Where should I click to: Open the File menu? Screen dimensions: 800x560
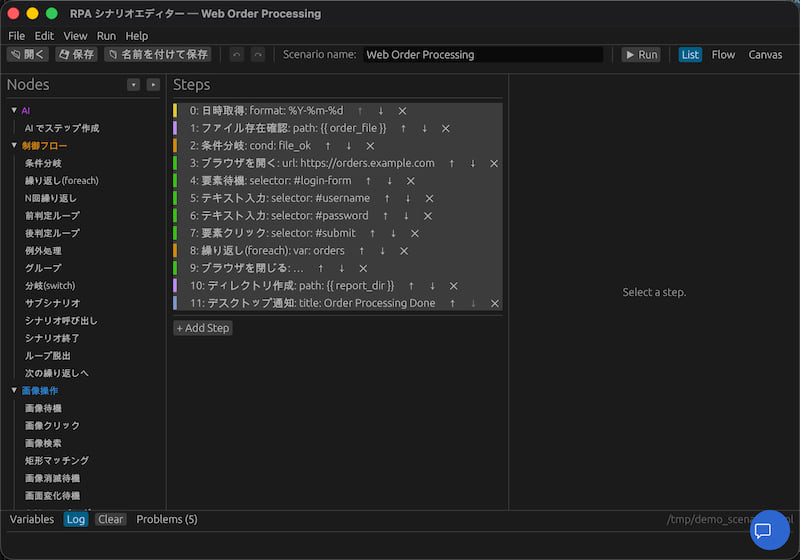(16, 36)
